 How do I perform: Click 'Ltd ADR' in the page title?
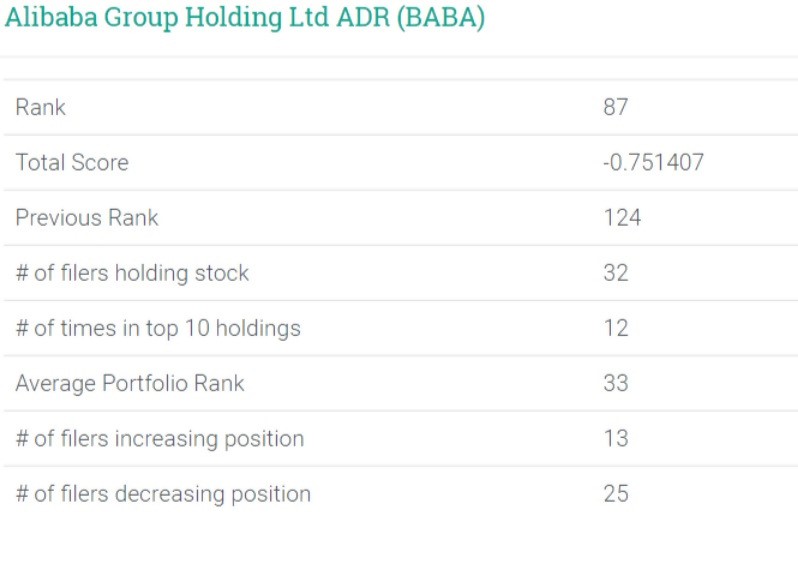coord(345,19)
